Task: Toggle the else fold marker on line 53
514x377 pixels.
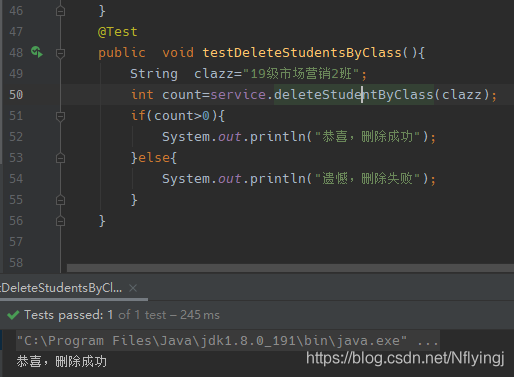Action: 60,158
